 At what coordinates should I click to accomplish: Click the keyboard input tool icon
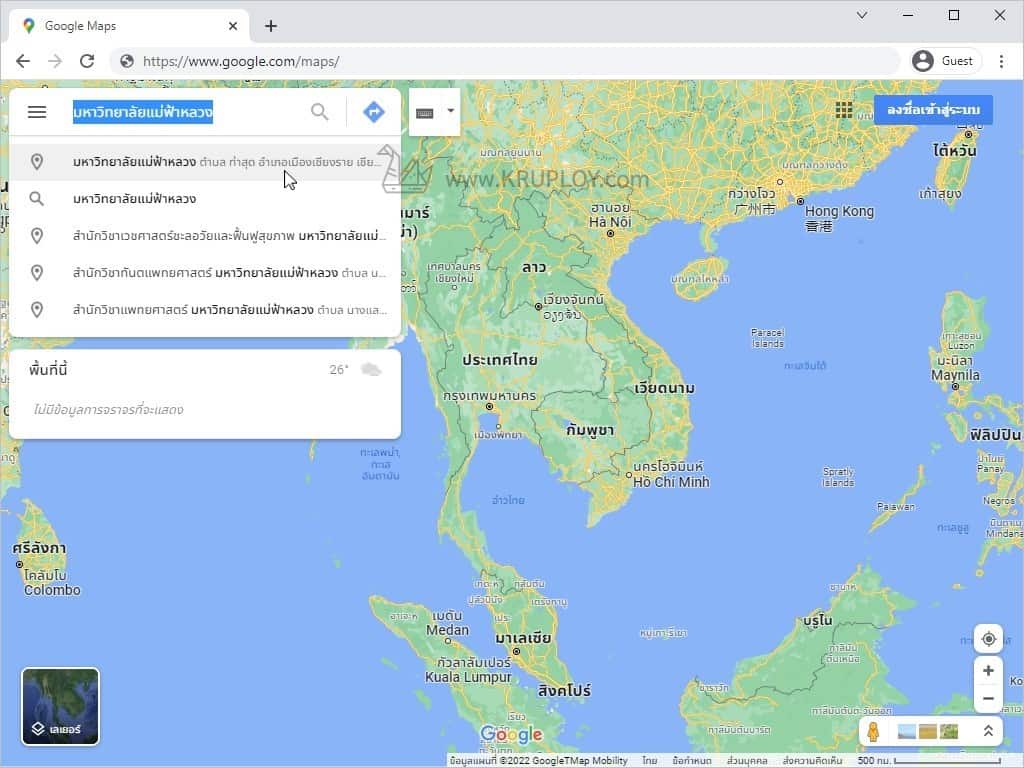pyautogui.click(x=425, y=113)
